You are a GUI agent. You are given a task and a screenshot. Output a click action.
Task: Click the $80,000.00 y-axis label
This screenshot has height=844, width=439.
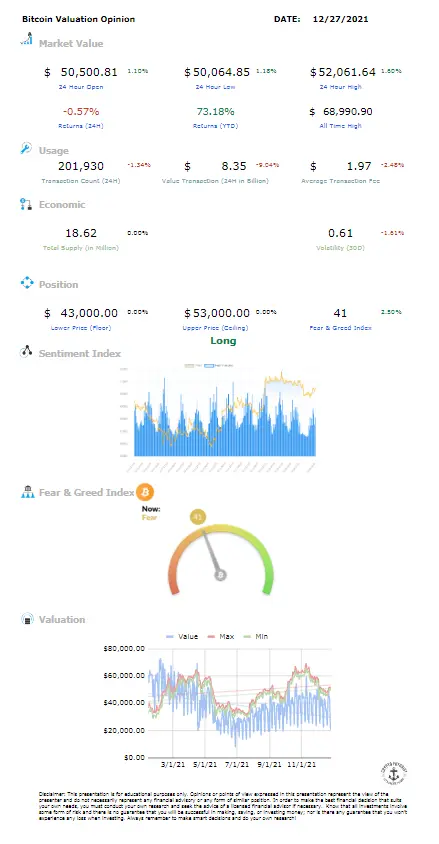click(x=124, y=649)
